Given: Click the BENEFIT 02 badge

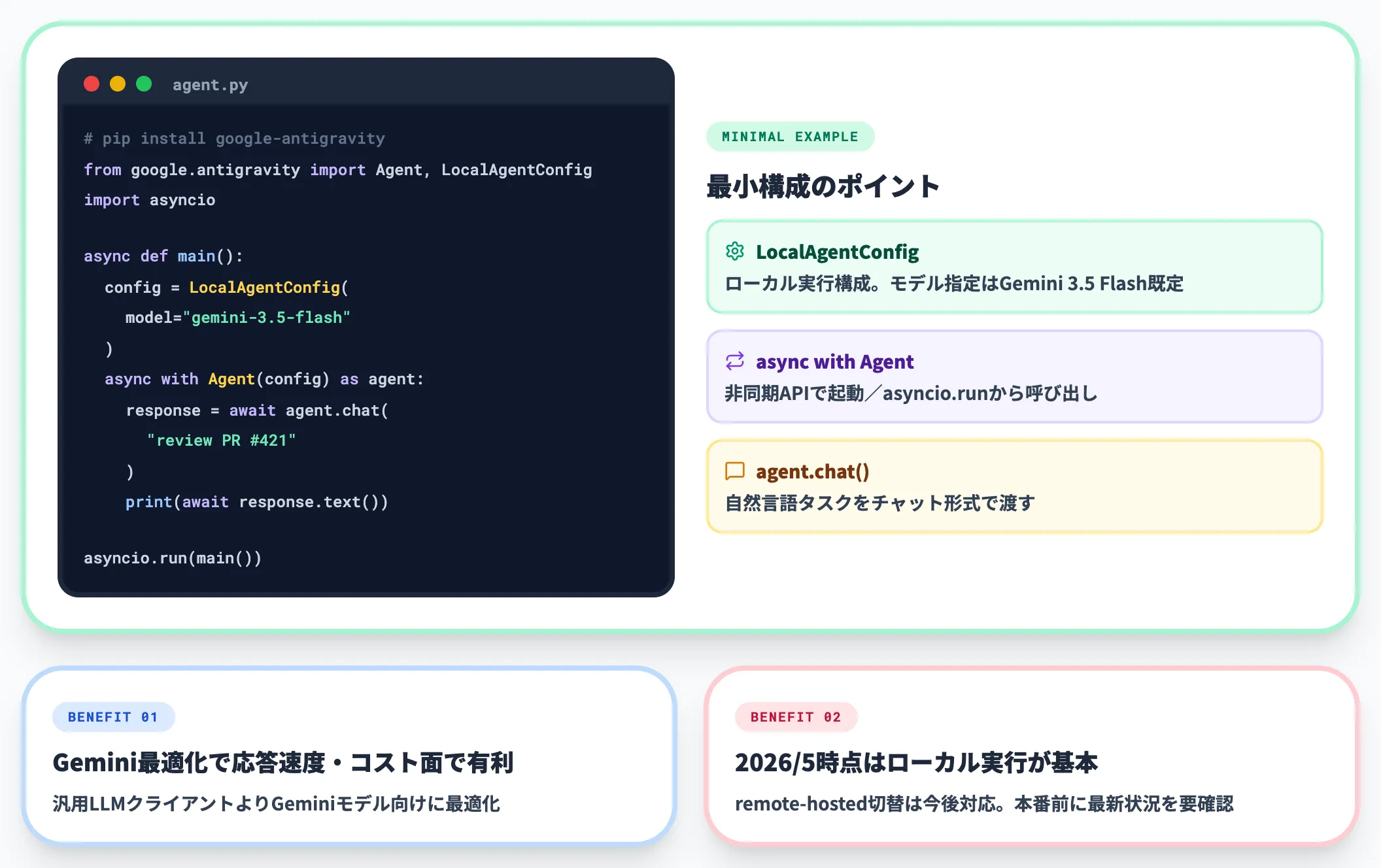Looking at the screenshot, I should (796, 717).
